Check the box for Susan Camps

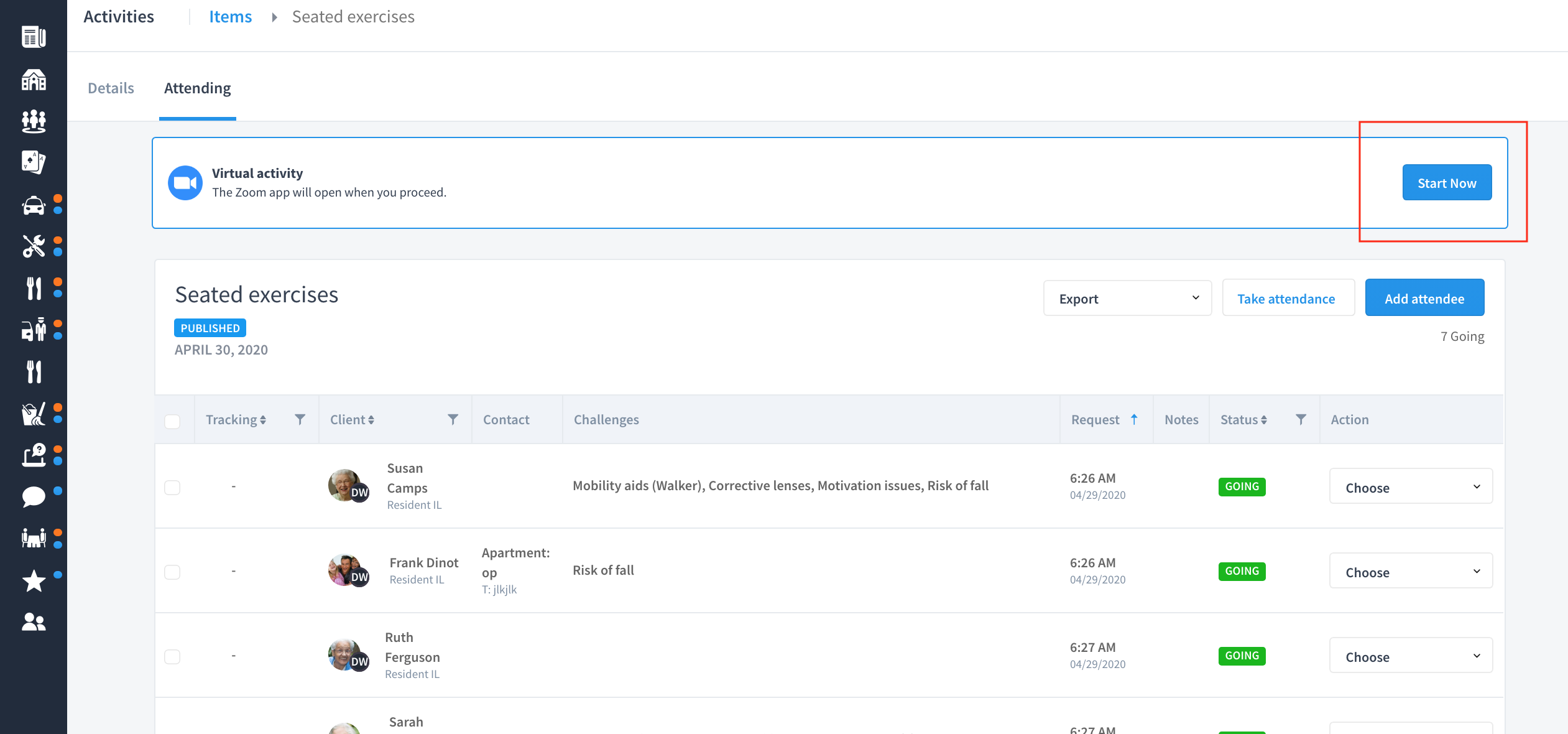point(172,487)
